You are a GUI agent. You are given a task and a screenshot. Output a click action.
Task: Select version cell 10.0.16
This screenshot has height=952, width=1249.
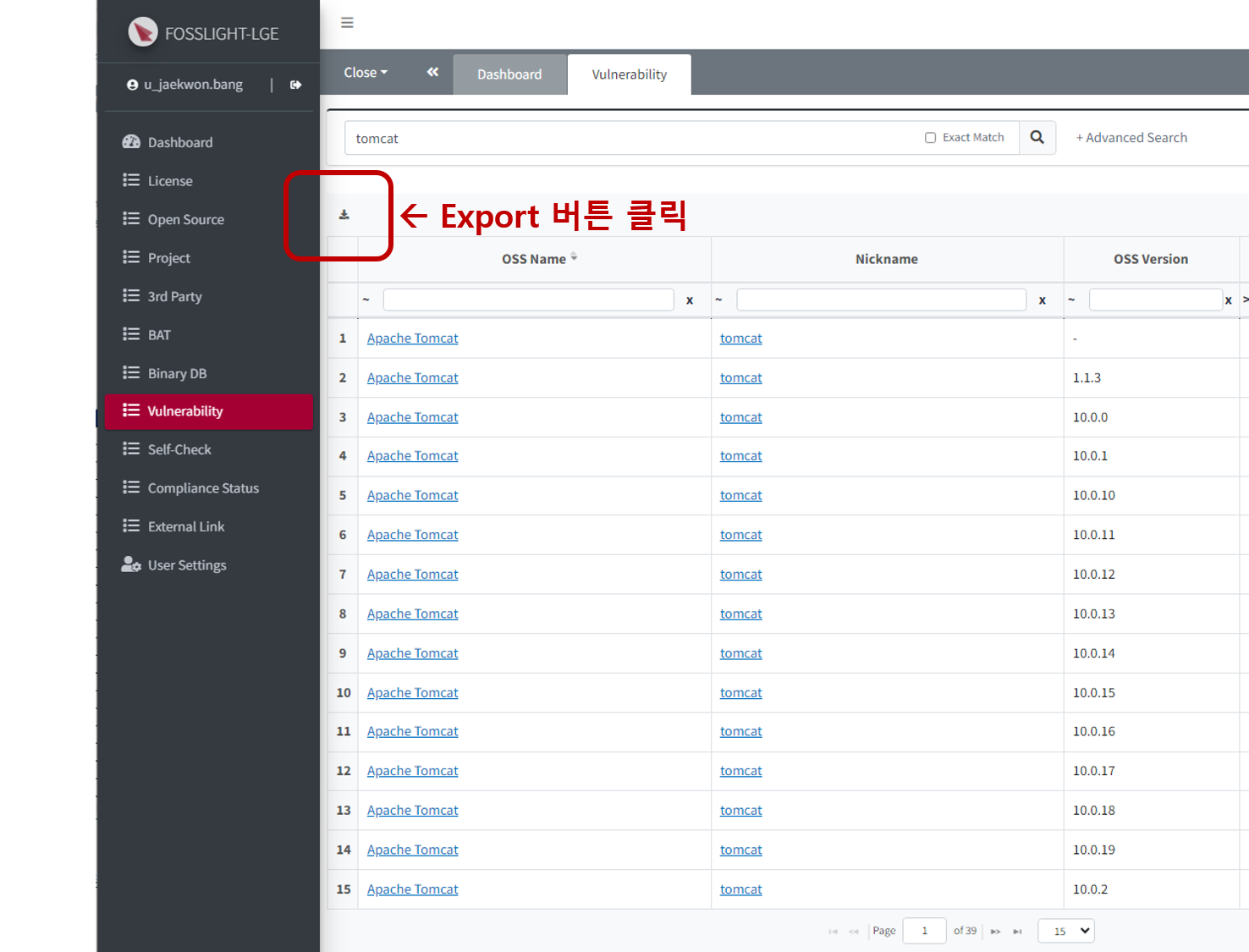coord(1151,731)
